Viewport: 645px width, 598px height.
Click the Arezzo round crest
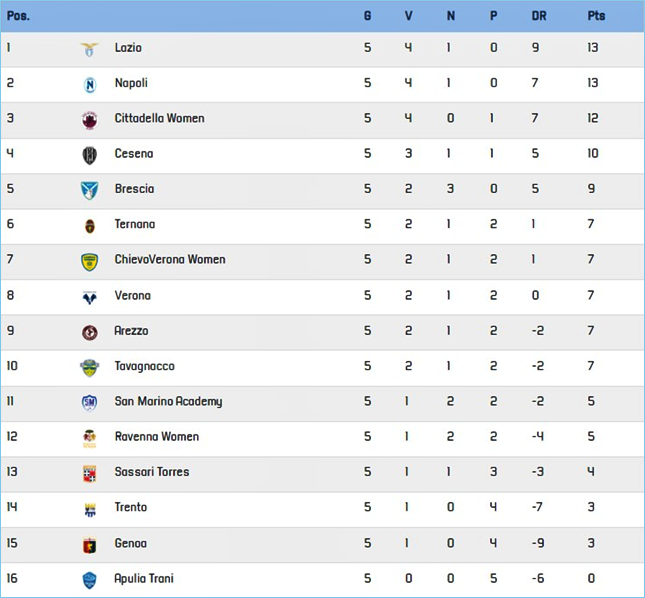(90, 333)
